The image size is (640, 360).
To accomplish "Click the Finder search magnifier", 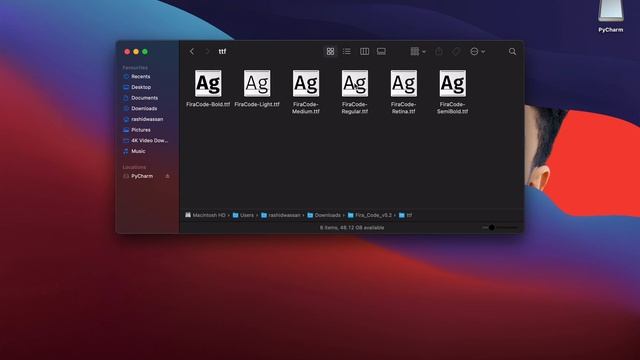I will click(512, 51).
